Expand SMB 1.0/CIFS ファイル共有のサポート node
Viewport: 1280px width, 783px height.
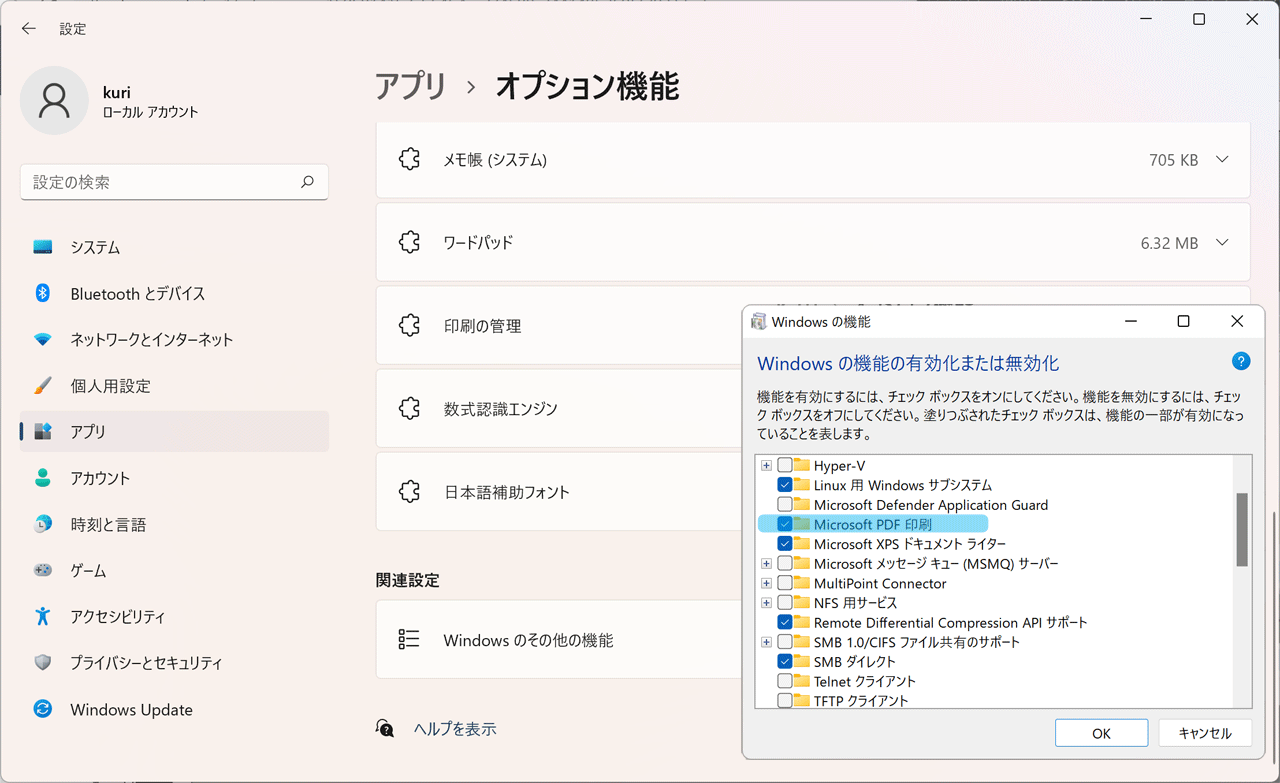[766, 642]
